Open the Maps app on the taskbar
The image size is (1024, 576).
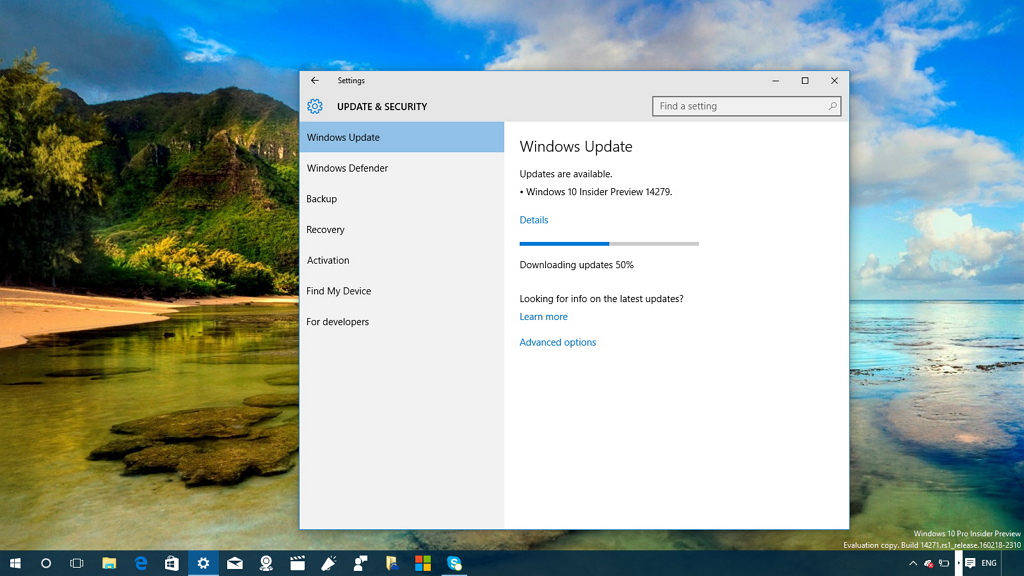point(263,563)
